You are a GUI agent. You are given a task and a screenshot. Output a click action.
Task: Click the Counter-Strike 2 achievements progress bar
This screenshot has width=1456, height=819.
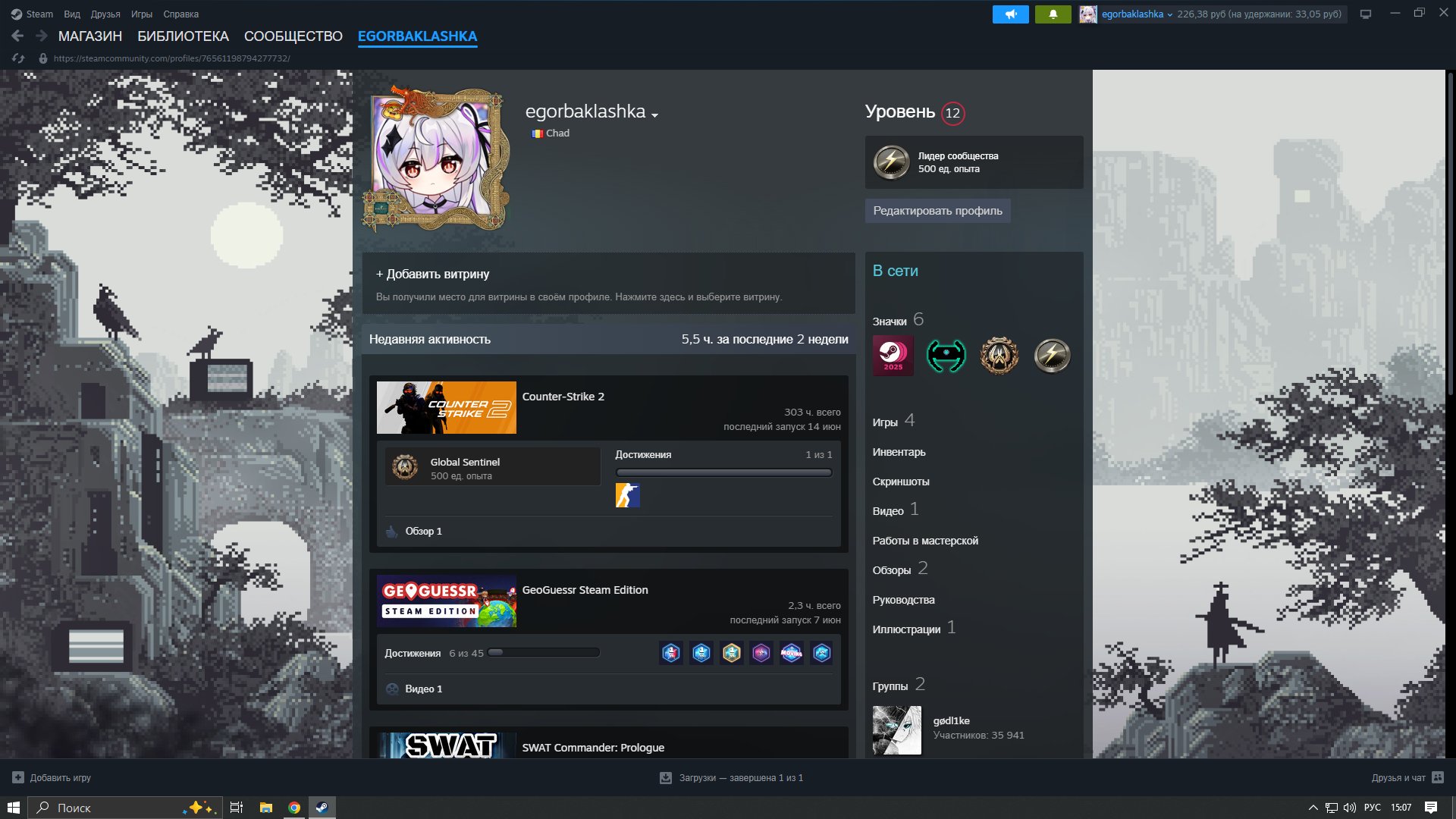click(723, 472)
